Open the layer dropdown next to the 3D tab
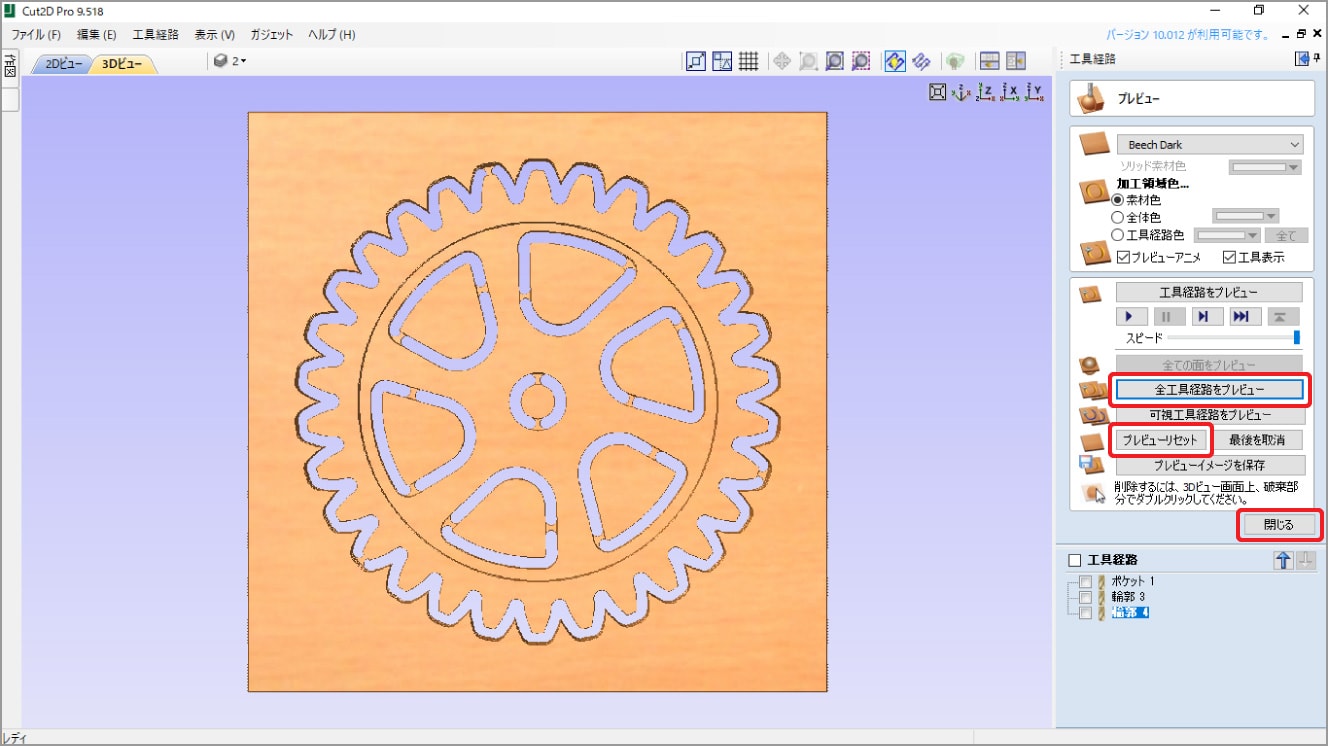Viewport: 1328px width, 746px height. click(230, 62)
